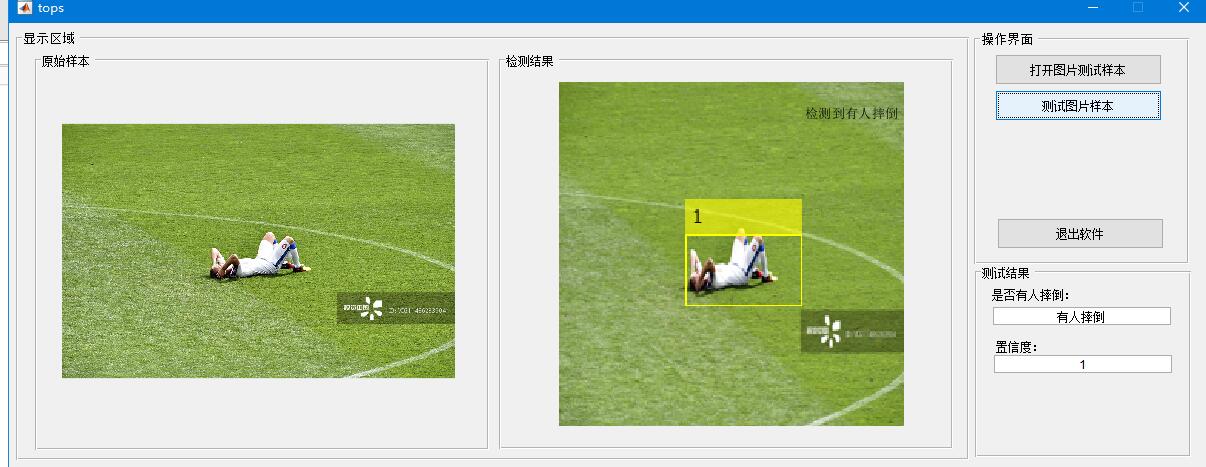Screen dimensions: 1206x467
Task: Click the MATLAB logo icon in title bar
Action: pyautogui.click(x=25, y=7)
